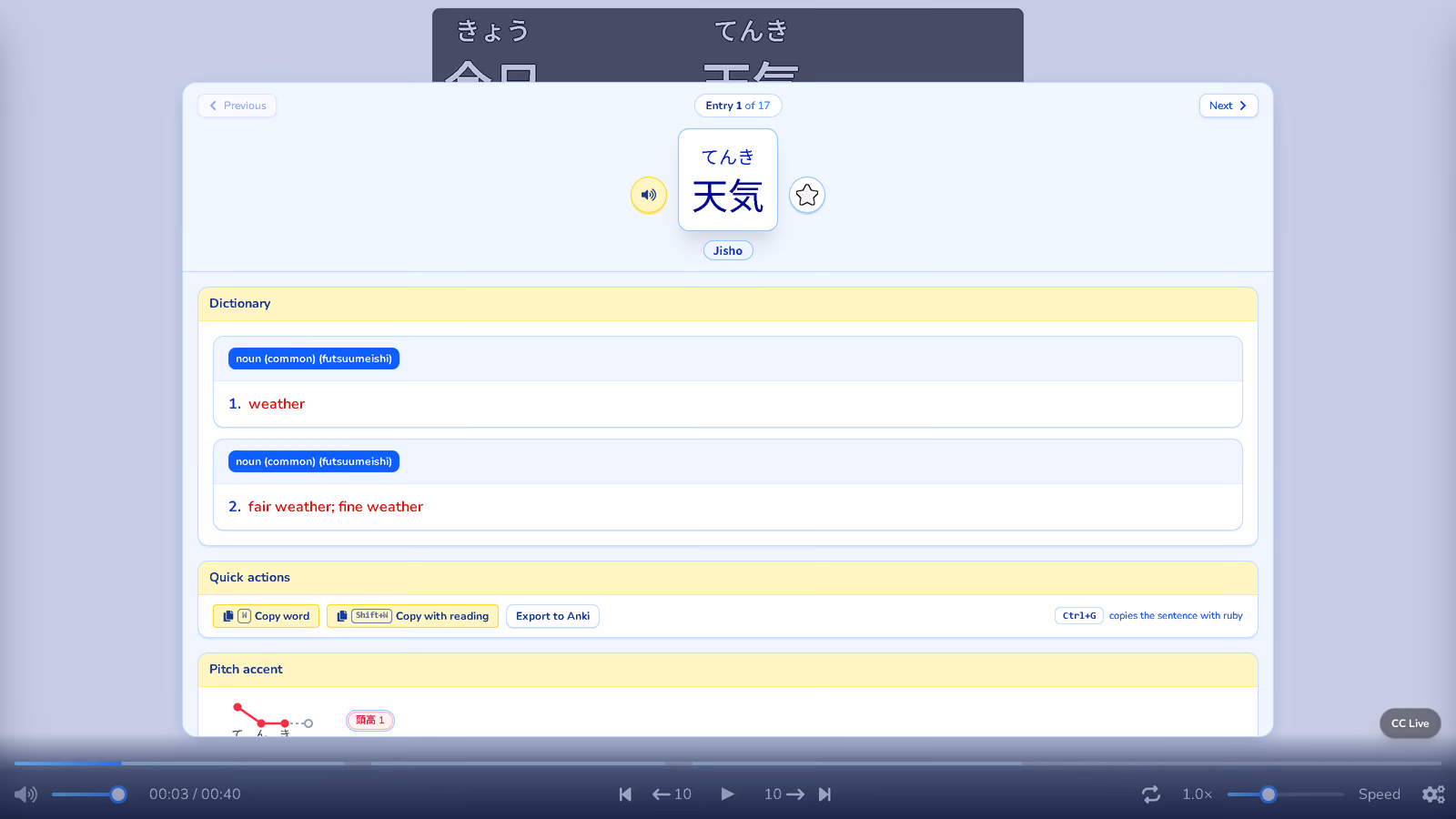Toggle the CC Live button
The height and width of the screenshot is (819, 1456).
(x=1410, y=723)
